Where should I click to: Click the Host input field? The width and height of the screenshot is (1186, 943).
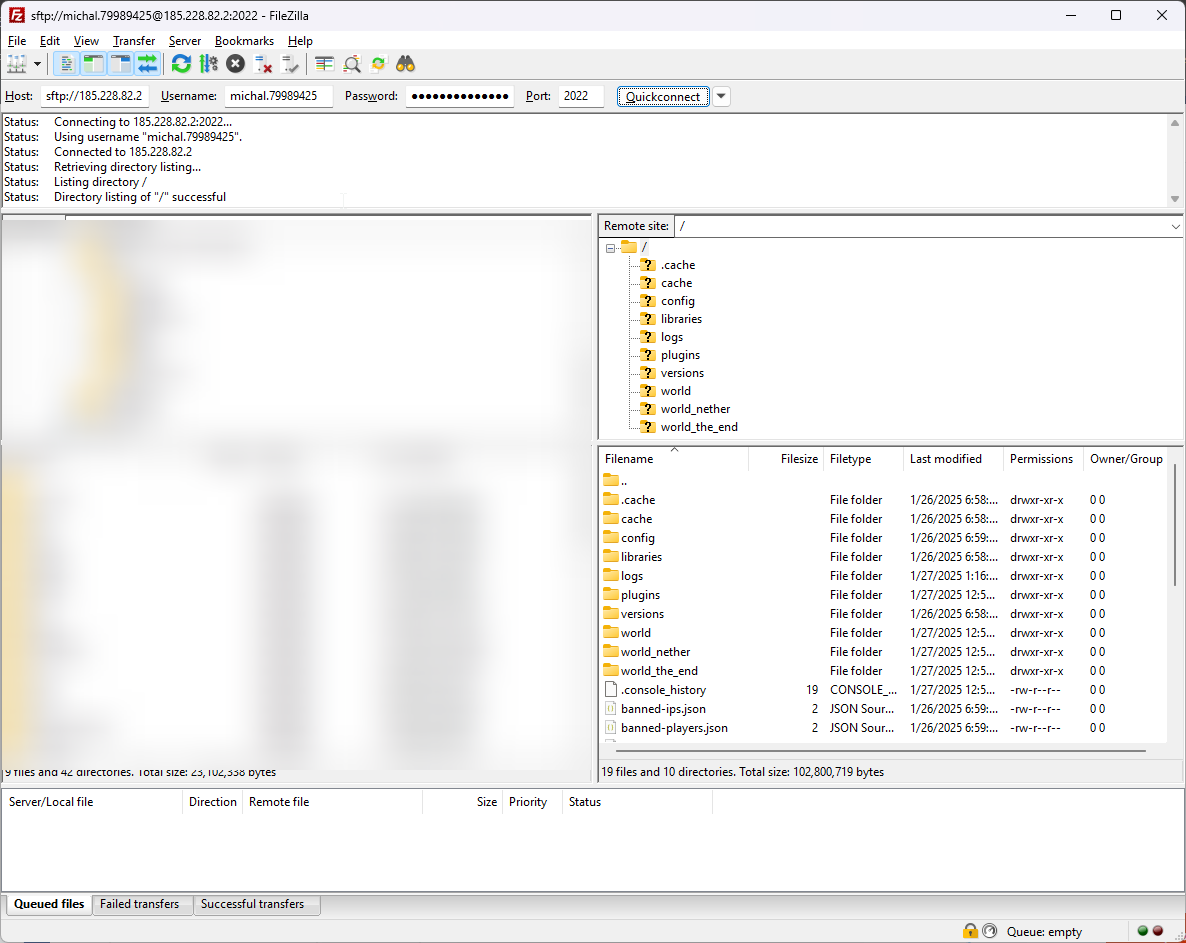point(95,96)
